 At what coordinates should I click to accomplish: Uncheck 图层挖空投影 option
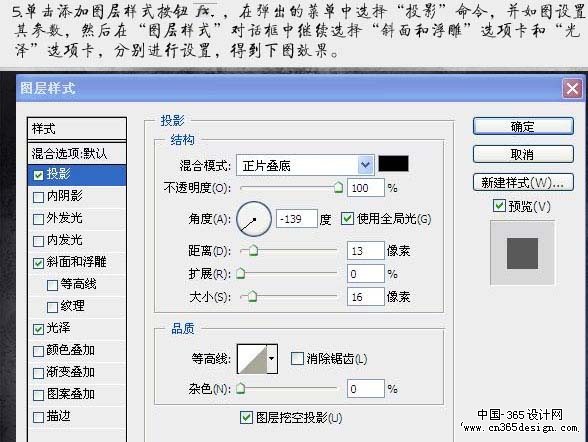246,417
